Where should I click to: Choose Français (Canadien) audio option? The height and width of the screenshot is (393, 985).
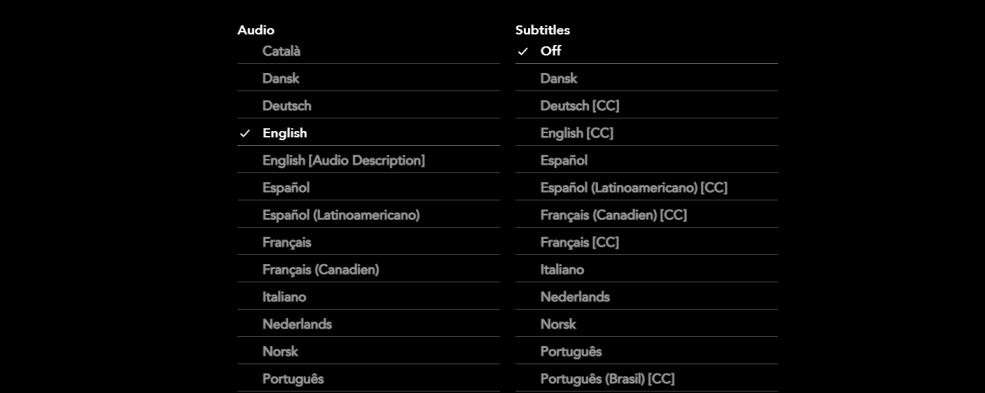click(369, 269)
